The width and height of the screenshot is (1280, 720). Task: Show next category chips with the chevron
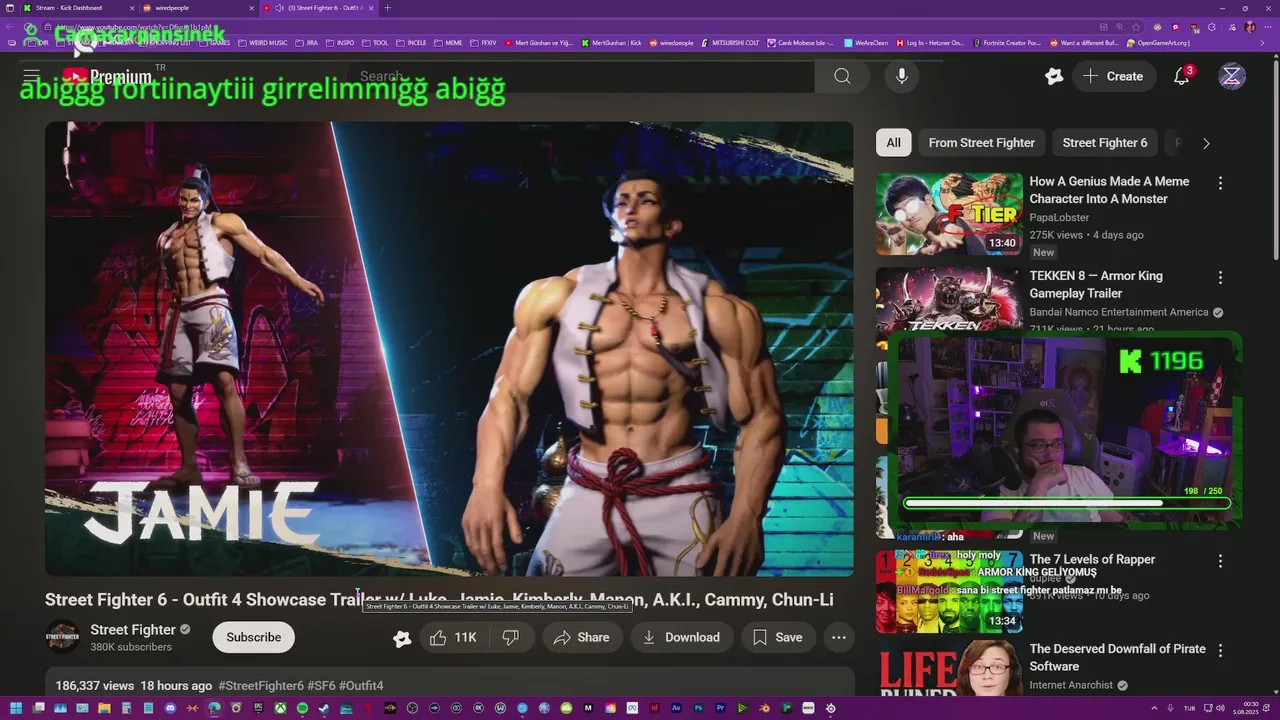1206,143
